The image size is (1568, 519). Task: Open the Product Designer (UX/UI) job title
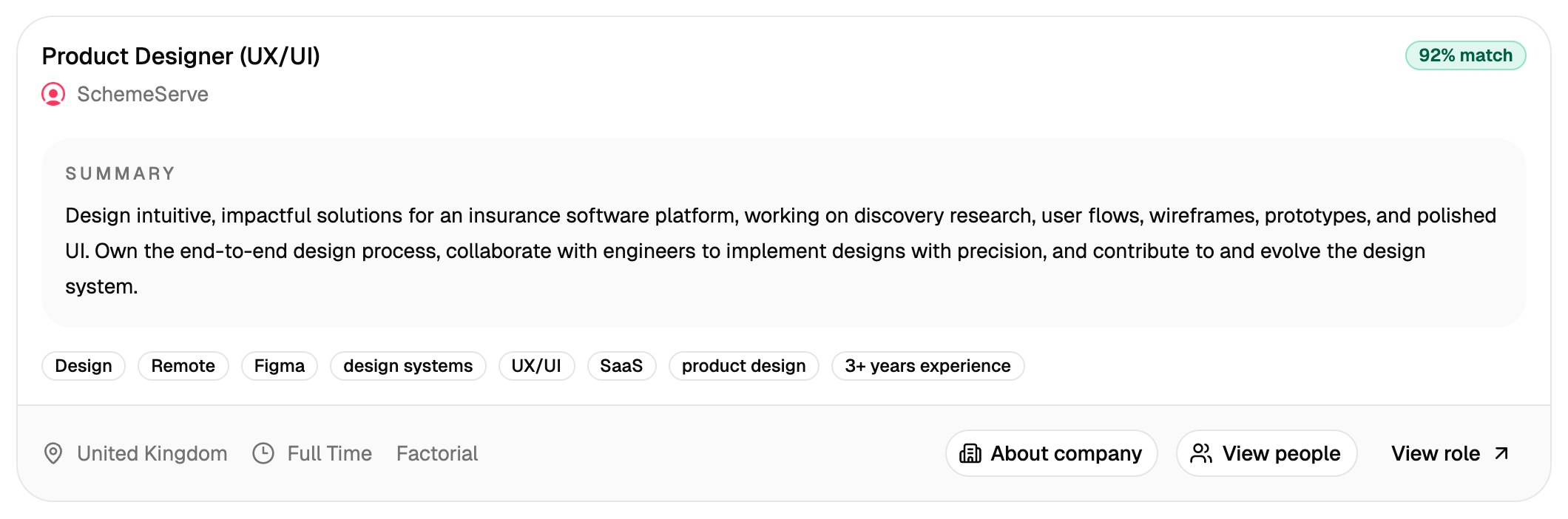180,56
